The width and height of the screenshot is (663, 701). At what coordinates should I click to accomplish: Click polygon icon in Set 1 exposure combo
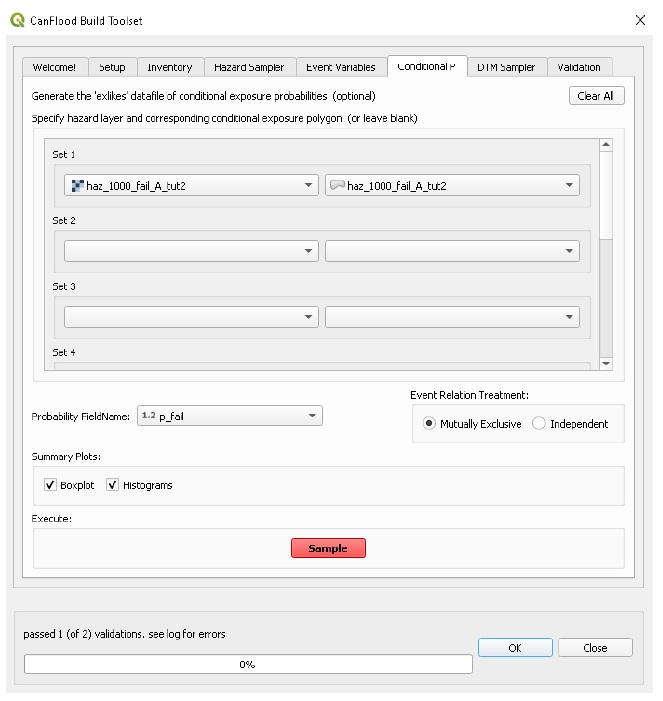coord(337,185)
